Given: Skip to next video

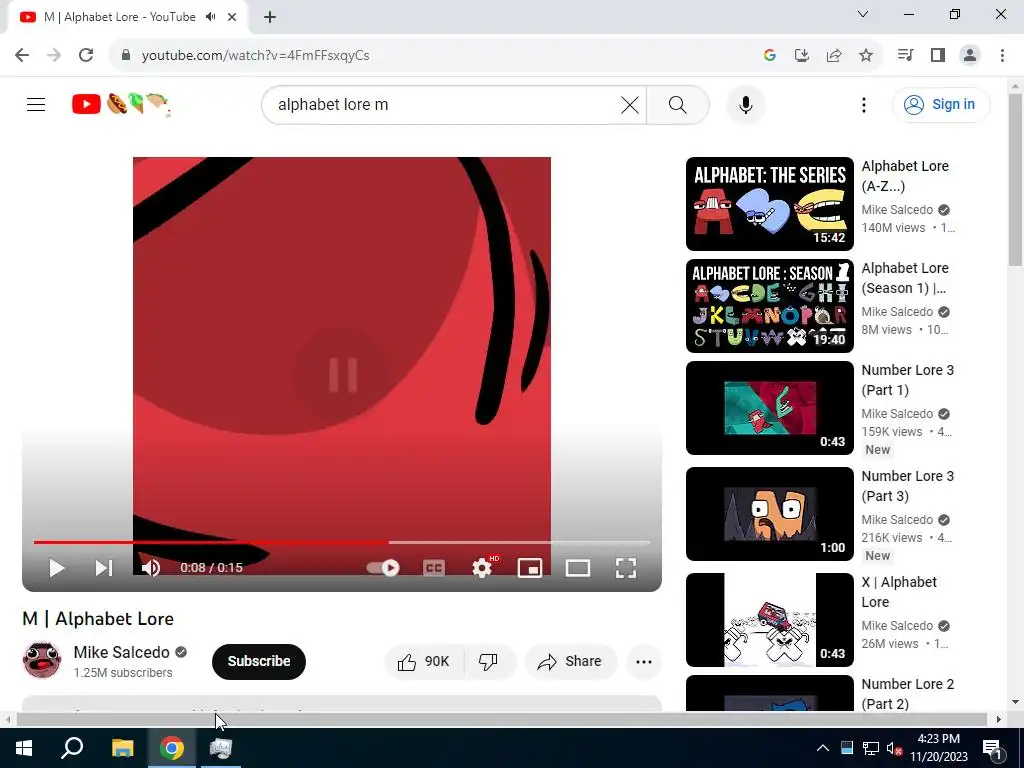Looking at the screenshot, I should pyautogui.click(x=104, y=568).
